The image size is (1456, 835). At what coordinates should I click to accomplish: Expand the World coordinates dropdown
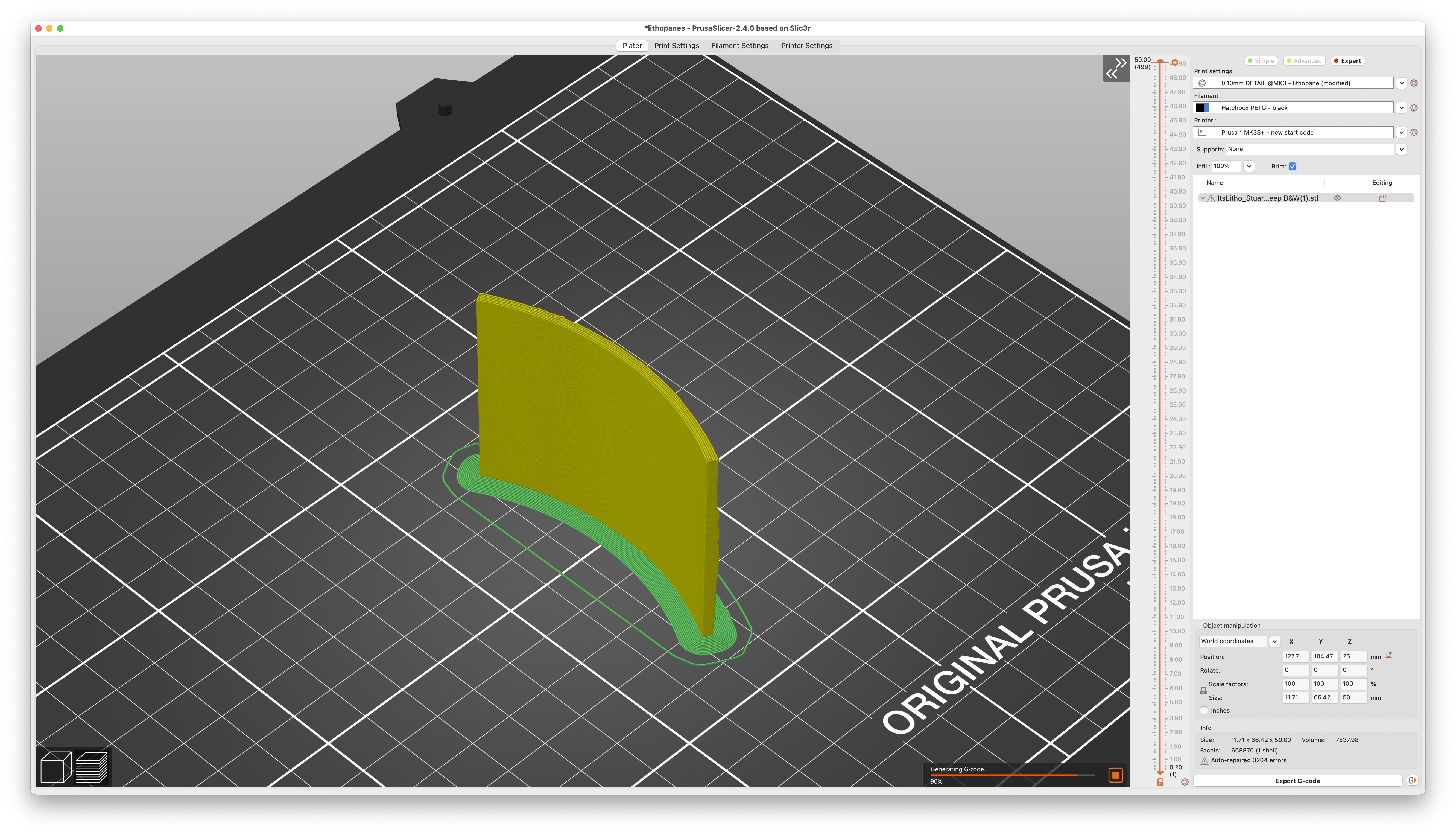[x=1274, y=641]
